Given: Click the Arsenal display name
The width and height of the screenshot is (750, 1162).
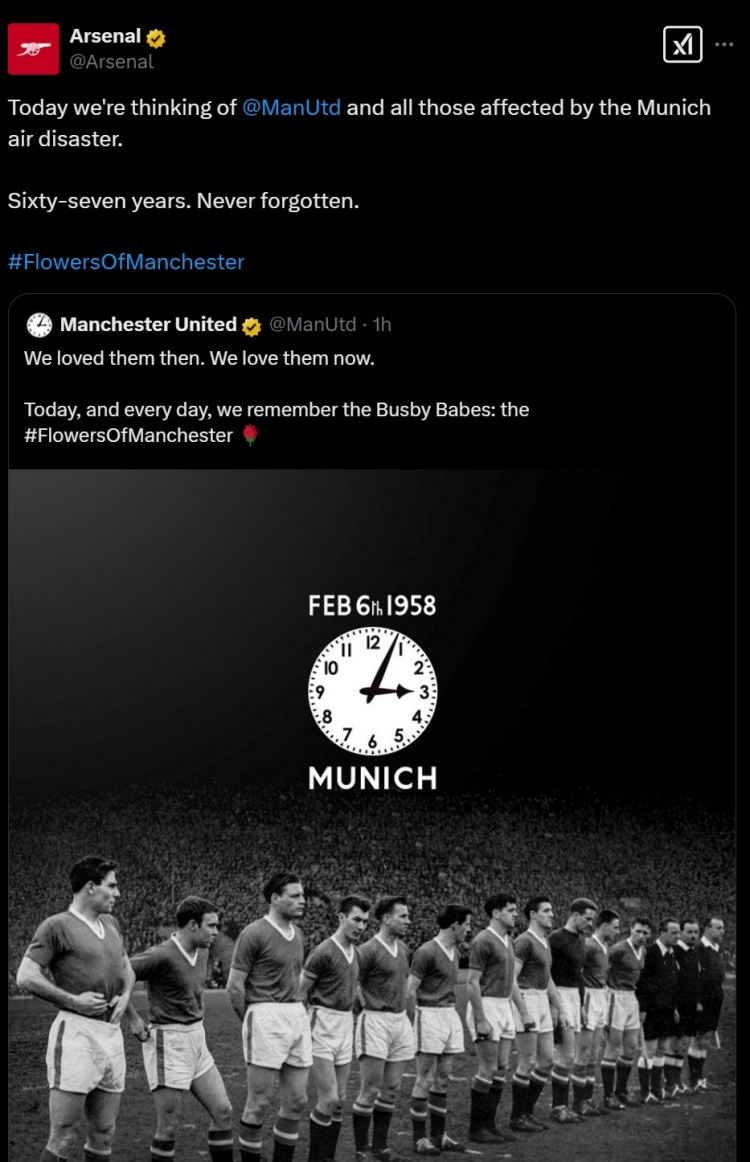Looking at the screenshot, I should pyautogui.click(x=105, y=36).
